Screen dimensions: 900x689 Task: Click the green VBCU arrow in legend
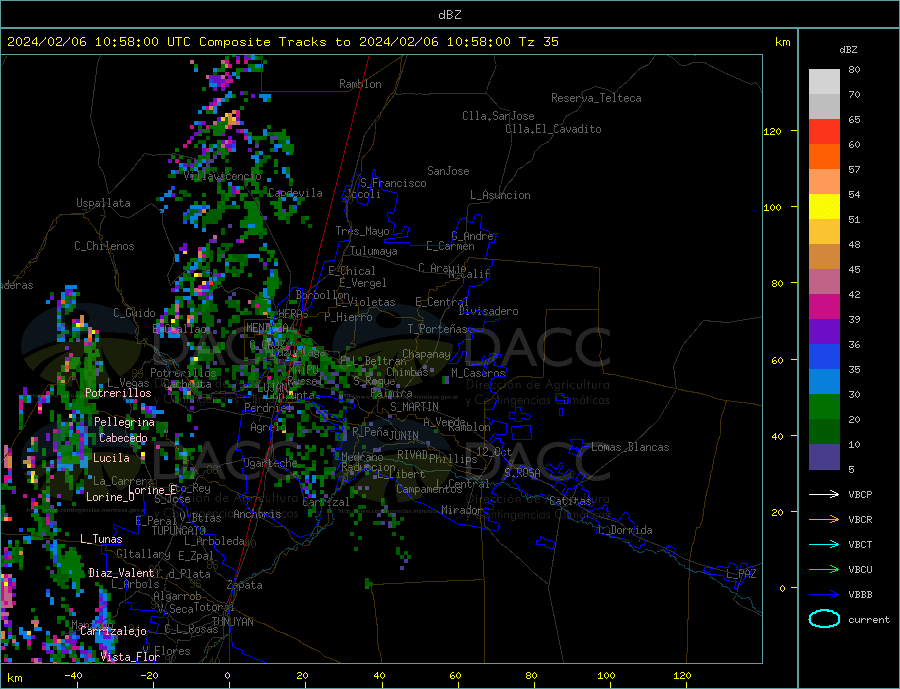pos(824,570)
